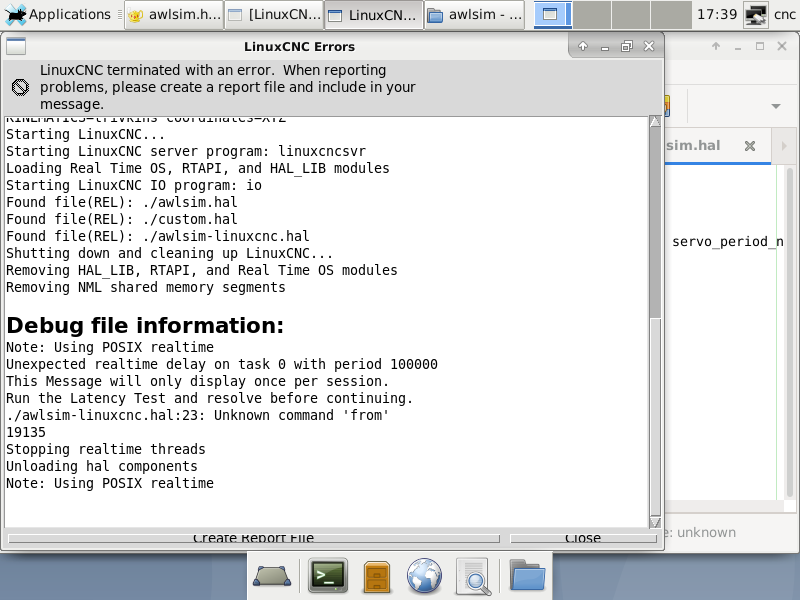Screen dimensions: 800x600
Task: Click the Show Desktop icon in dock
Action: point(272,576)
